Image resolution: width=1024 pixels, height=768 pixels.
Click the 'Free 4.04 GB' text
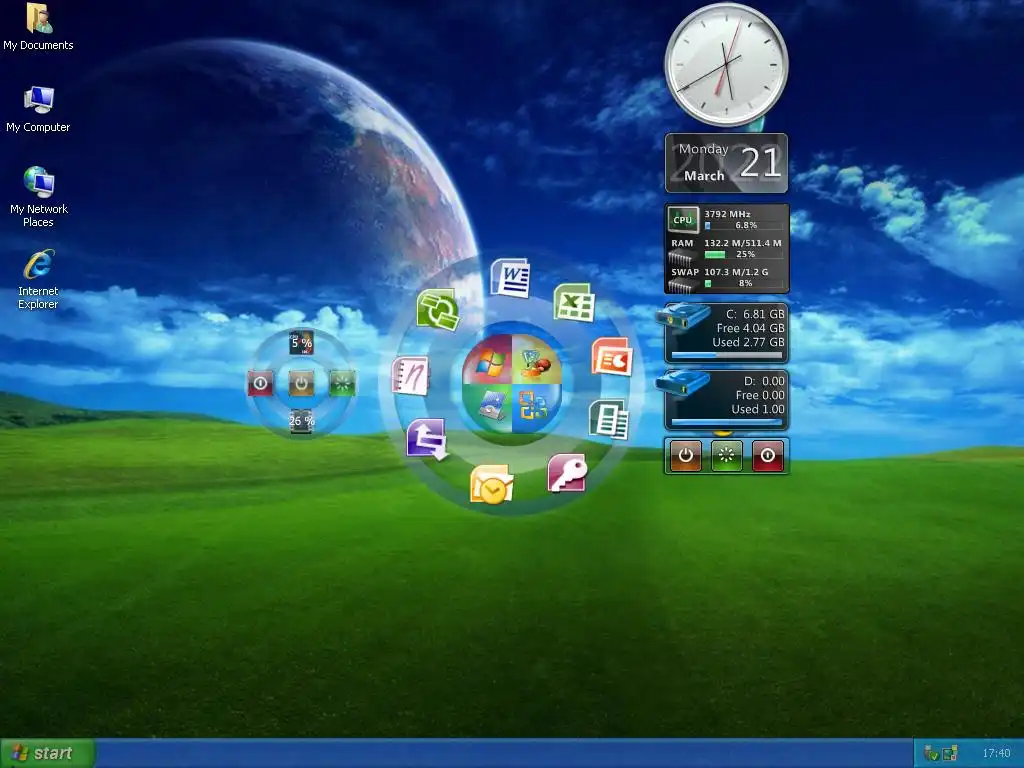[x=750, y=328]
